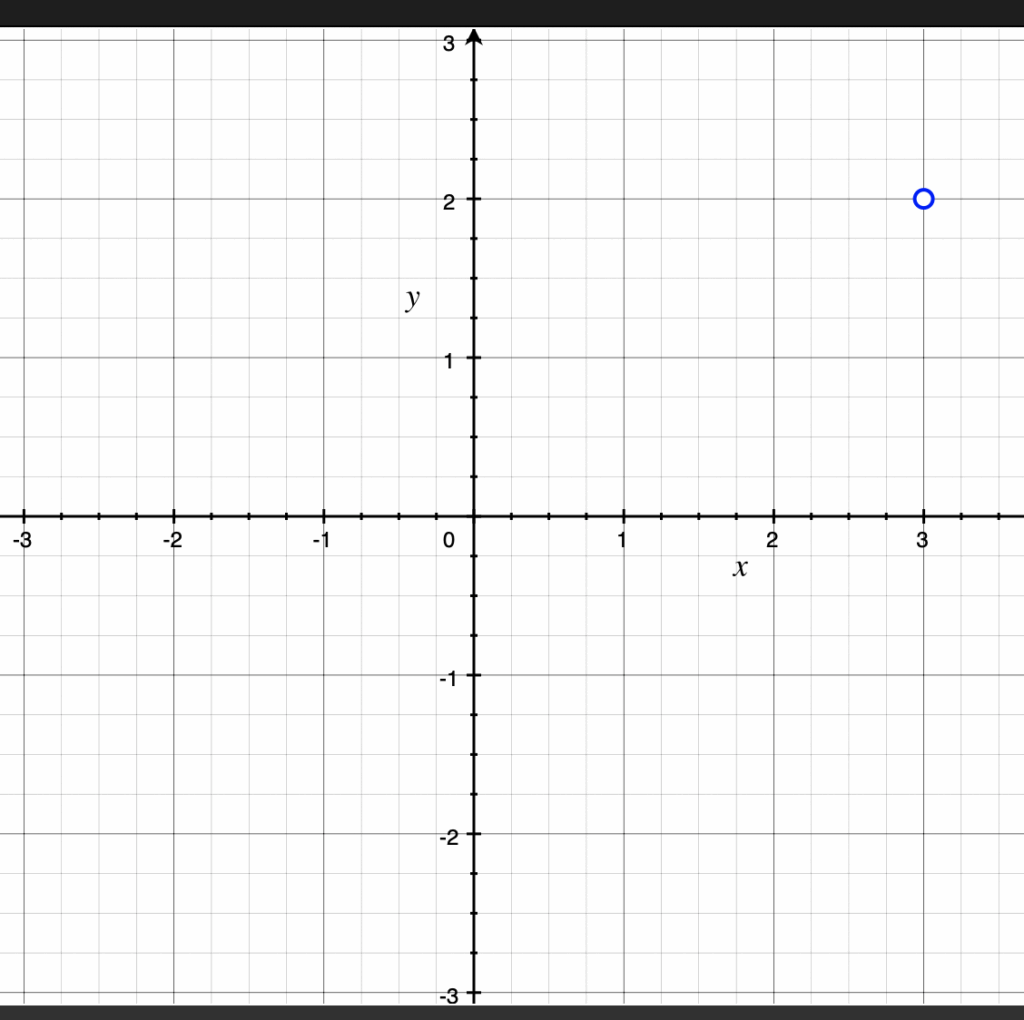Click the arrowhead atop the y-axis

(474, 37)
